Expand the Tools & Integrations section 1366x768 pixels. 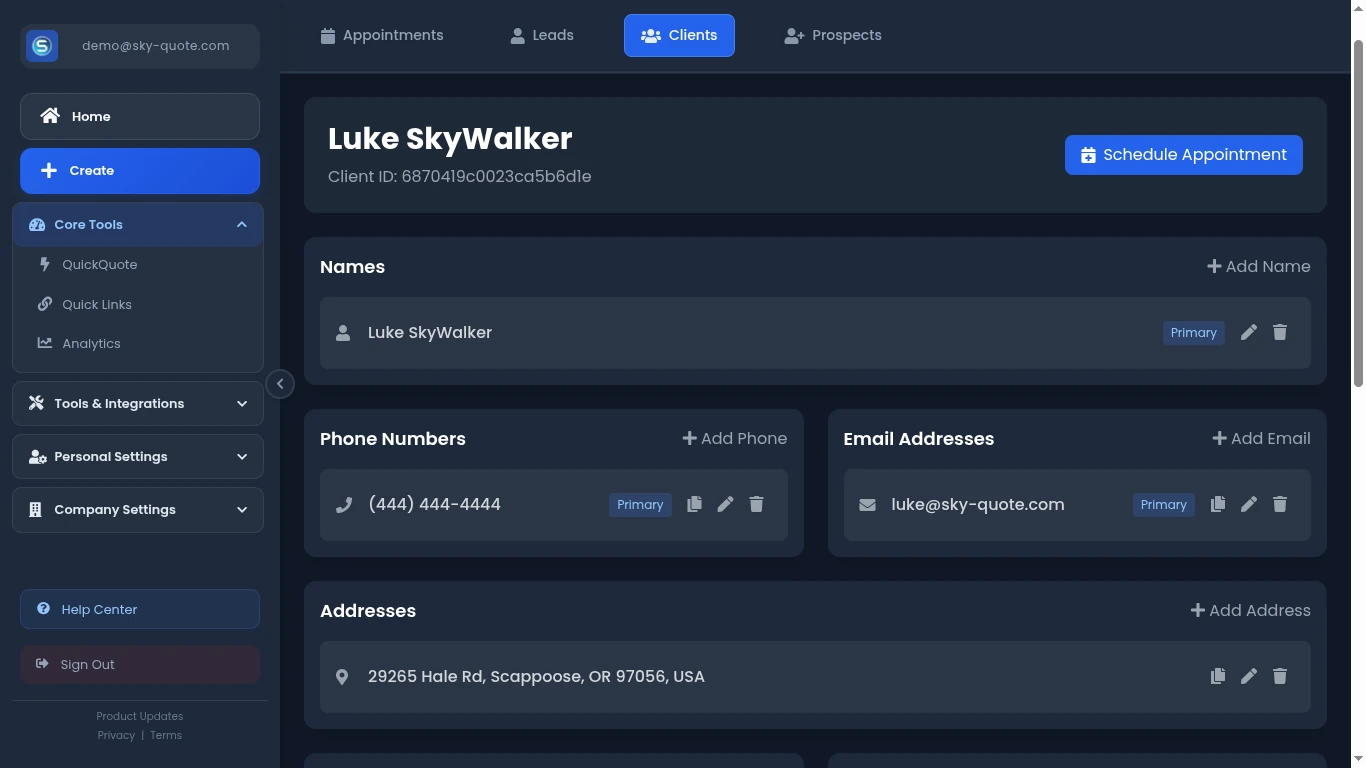coord(137,403)
